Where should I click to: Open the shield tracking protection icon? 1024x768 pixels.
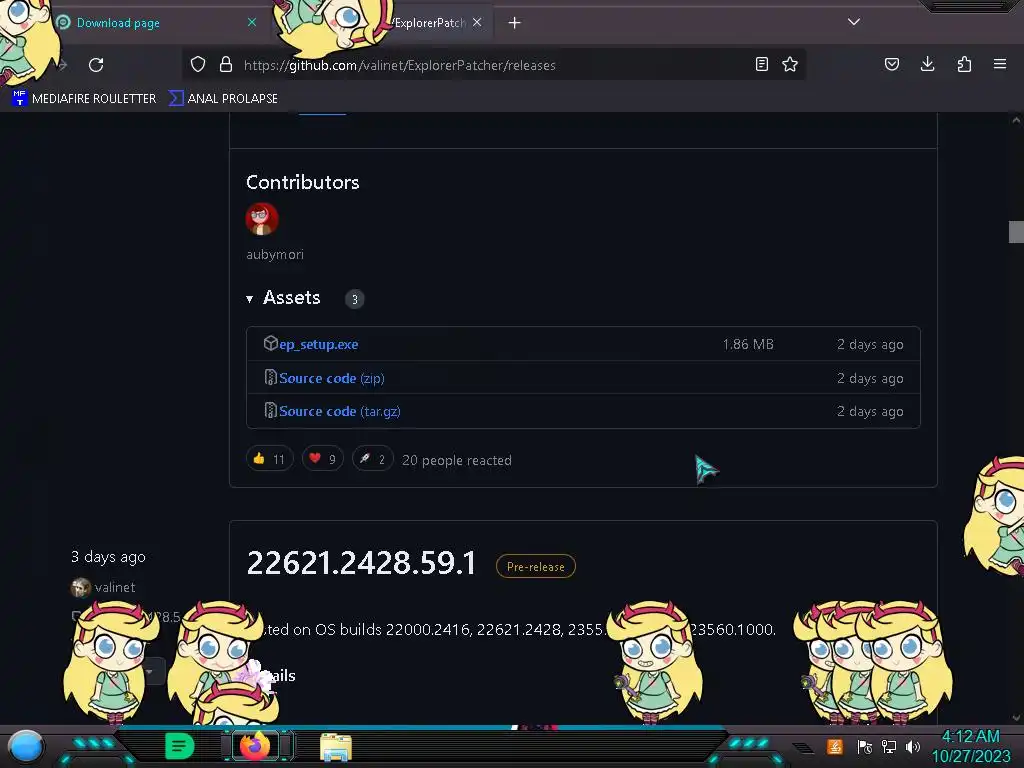click(x=198, y=64)
